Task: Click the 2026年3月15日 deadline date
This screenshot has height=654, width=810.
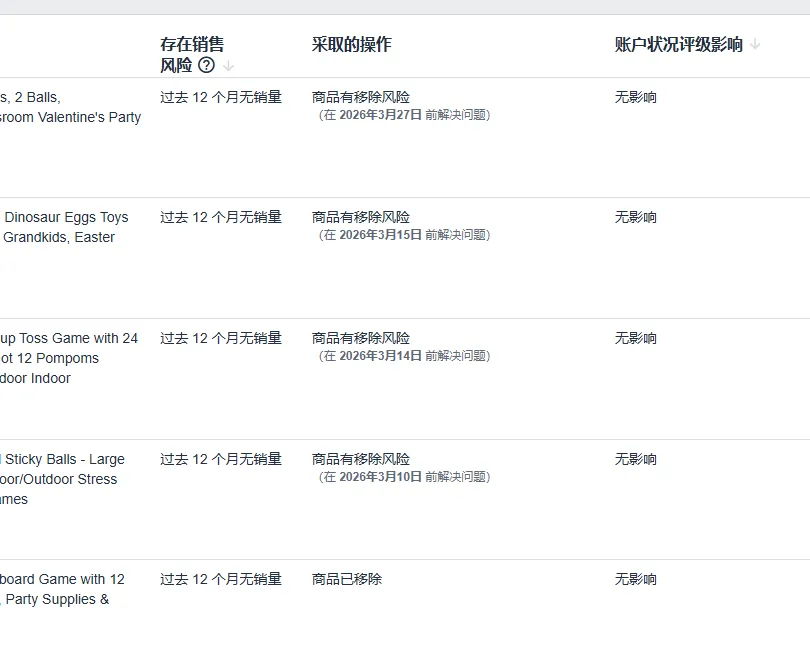Action: [x=380, y=235]
